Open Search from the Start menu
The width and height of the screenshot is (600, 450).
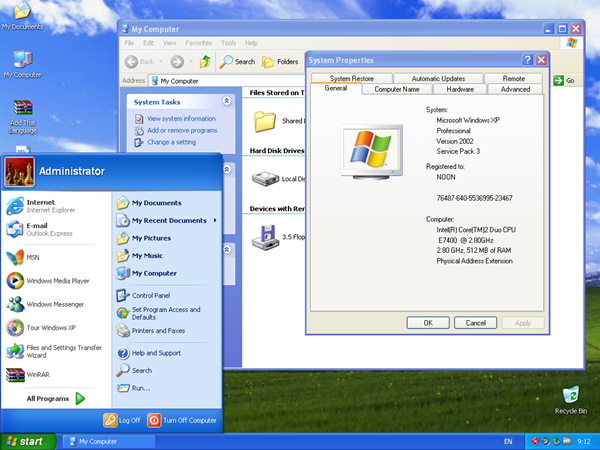point(134,370)
